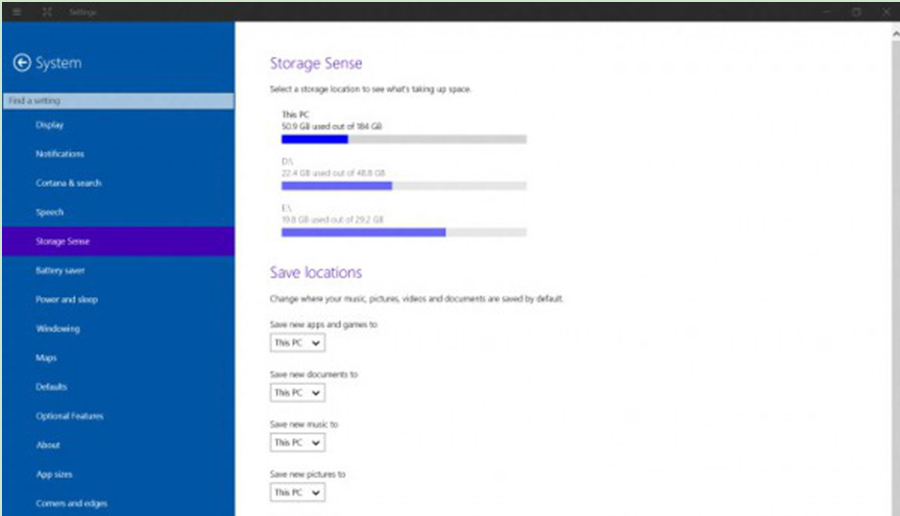Screen dimensions: 900x516
Task: Open the hamburger menu in title bar
Action: (17, 11)
